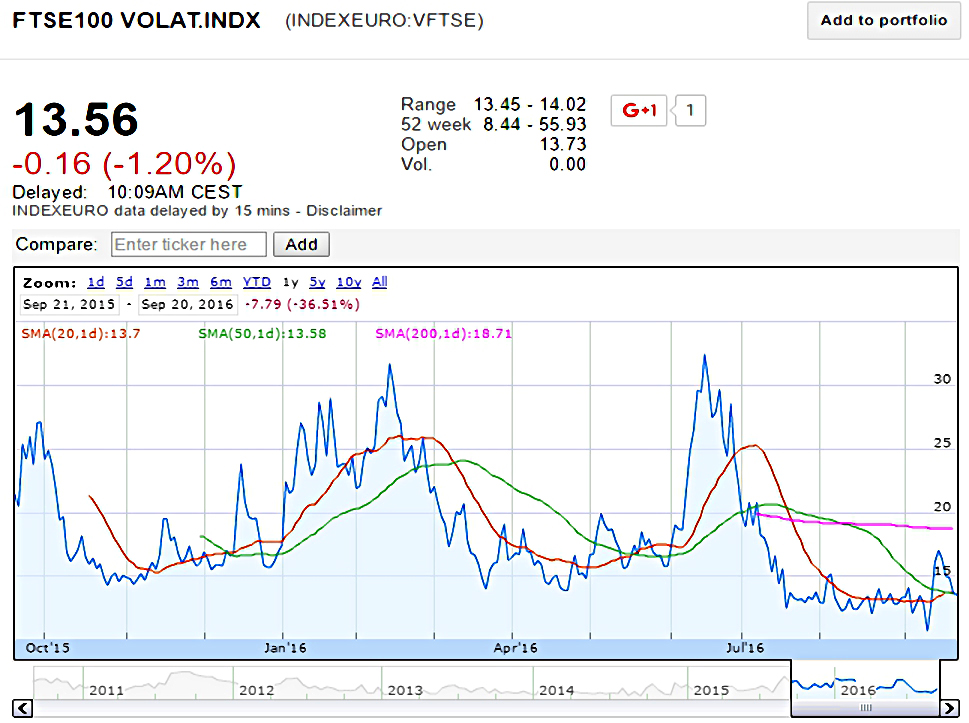Set chart zoom to 1d

coord(96,282)
